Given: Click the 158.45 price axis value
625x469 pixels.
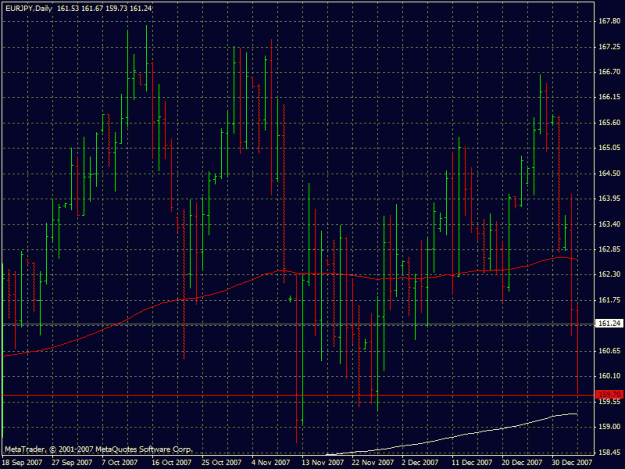Looking at the screenshot, I should point(610,452).
